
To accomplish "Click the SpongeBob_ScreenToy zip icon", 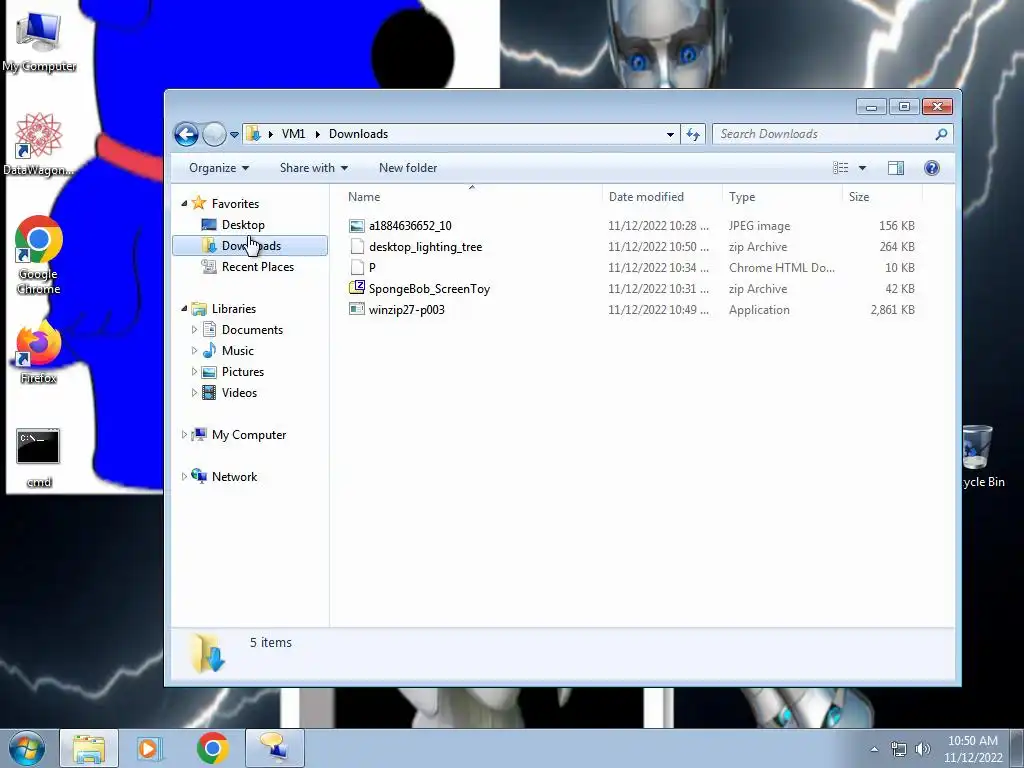I will coord(357,288).
